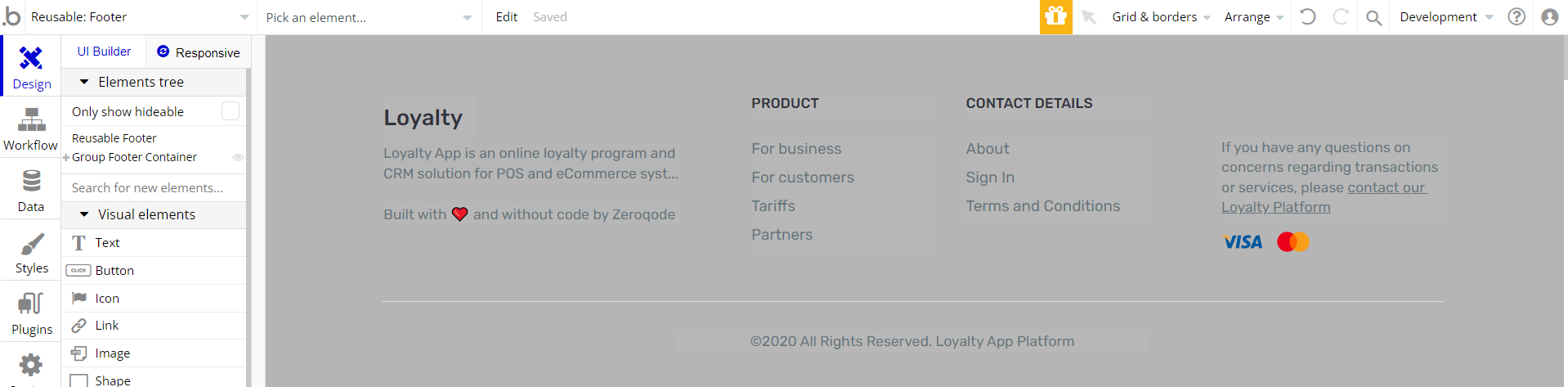Screen dimensions: 1568x387
Task: Open the Grid & borders menu
Action: coord(1161,17)
